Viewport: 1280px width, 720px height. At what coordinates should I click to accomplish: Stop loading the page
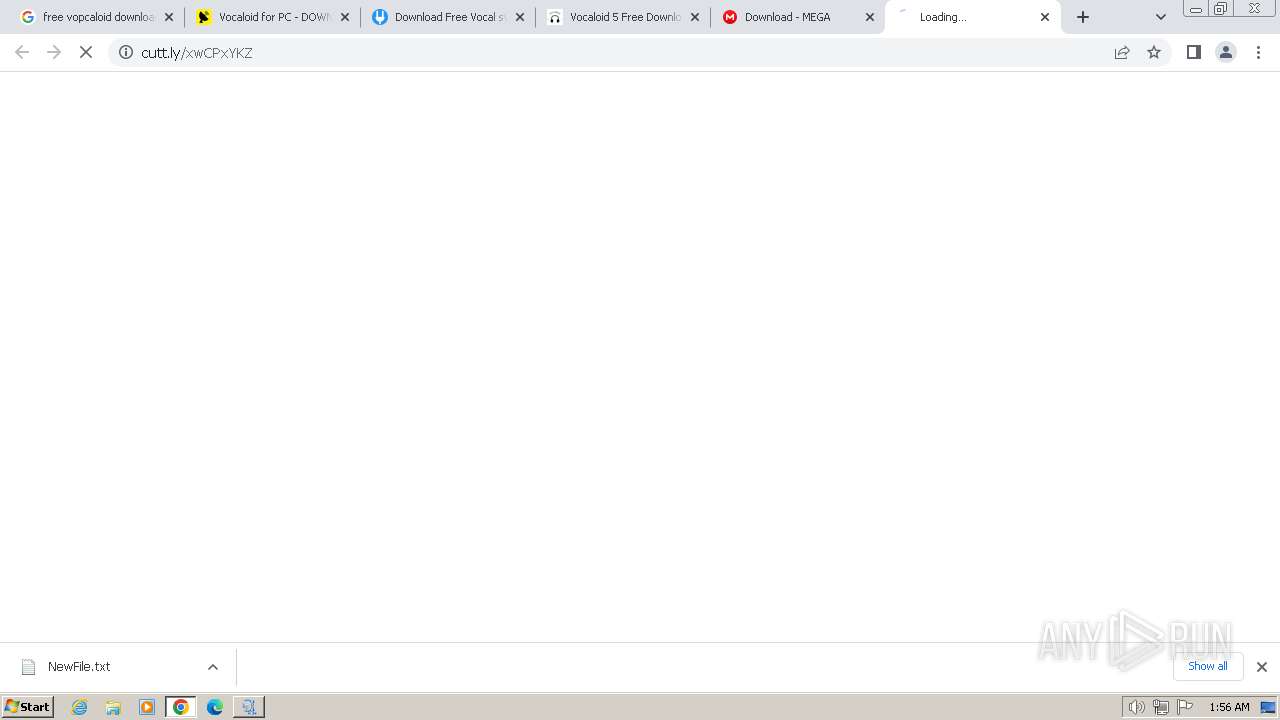coord(86,52)
